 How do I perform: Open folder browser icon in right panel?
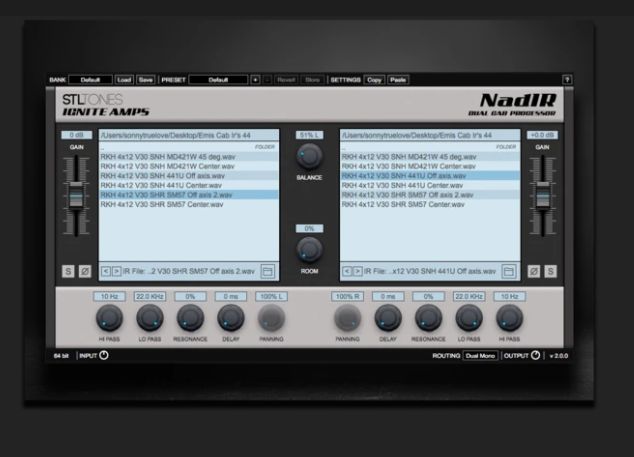(x=509, y=271)
